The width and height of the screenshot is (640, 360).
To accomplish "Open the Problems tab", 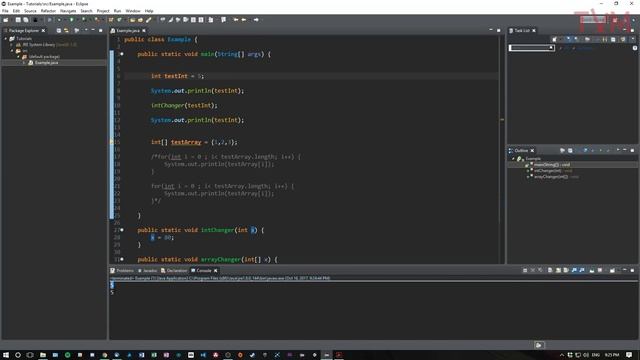I will click(x=122, y=271).
